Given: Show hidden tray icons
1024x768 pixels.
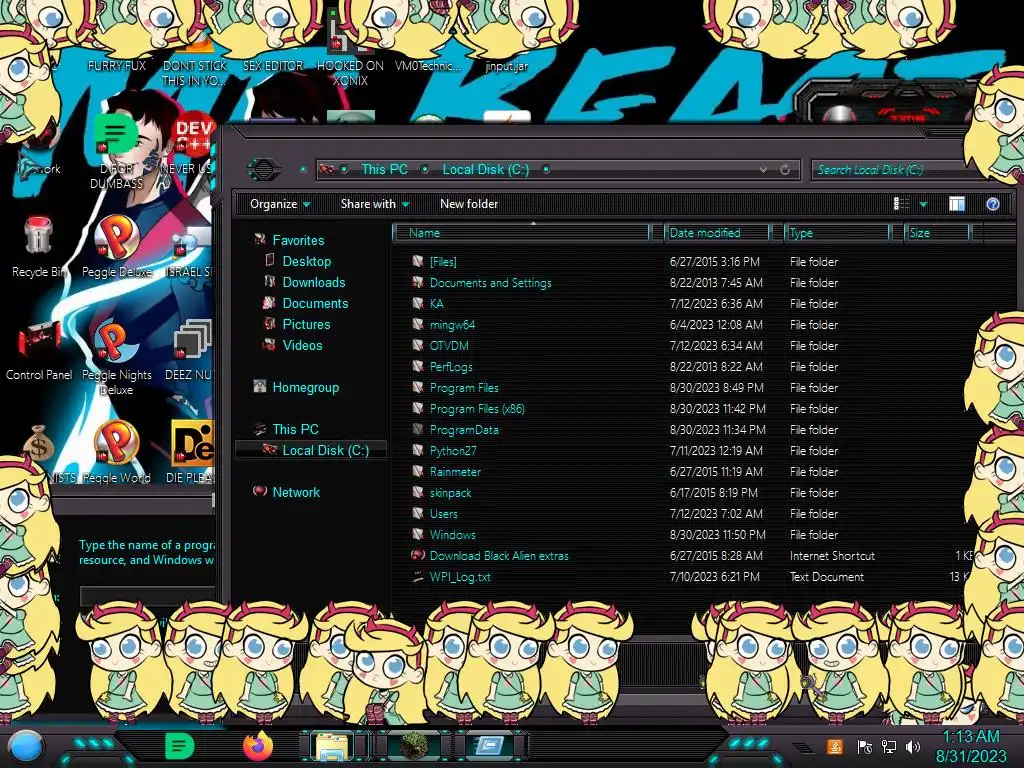Looking at the screenshot, I should point(803,748).
